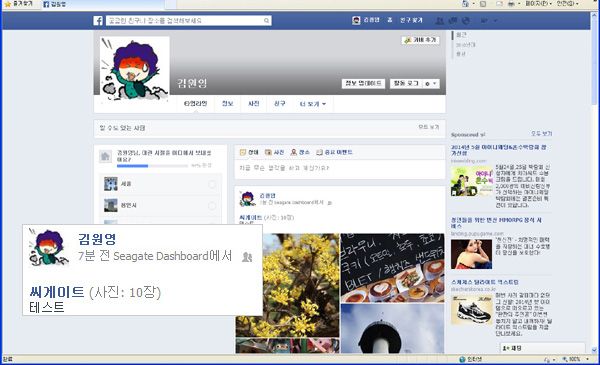Click the browser favorites star icon
This screenshot has height=365, width=600.
pyautogui.click(x=8, y=4)
